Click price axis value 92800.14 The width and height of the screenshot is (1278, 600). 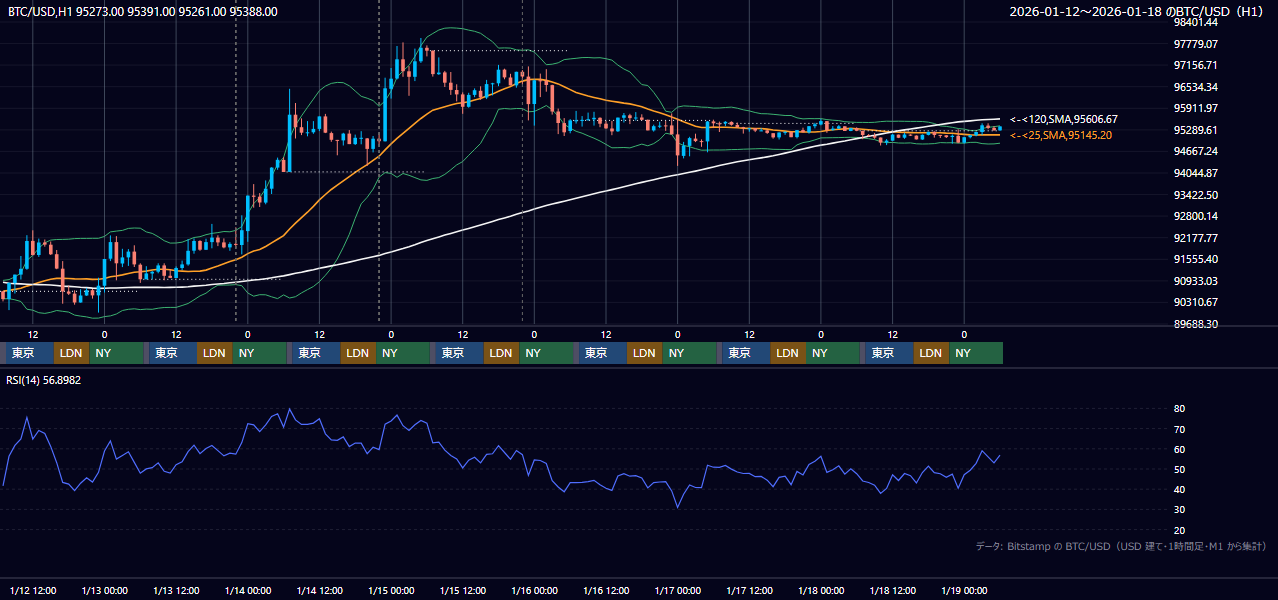coord(1195,216)
